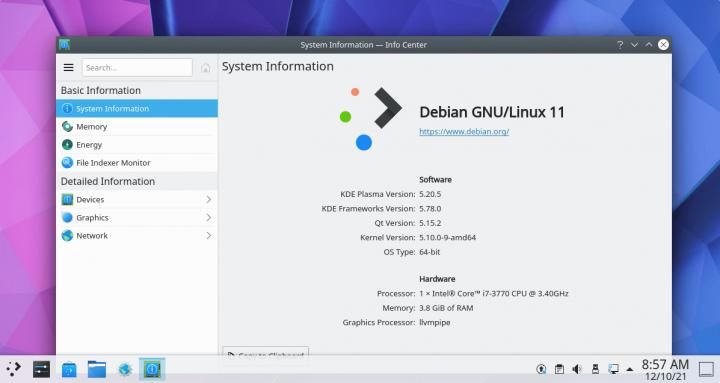The height and width of the screenshot is (383, 720).
Task: Click the Devices category icon
Action: pos(68,199)
